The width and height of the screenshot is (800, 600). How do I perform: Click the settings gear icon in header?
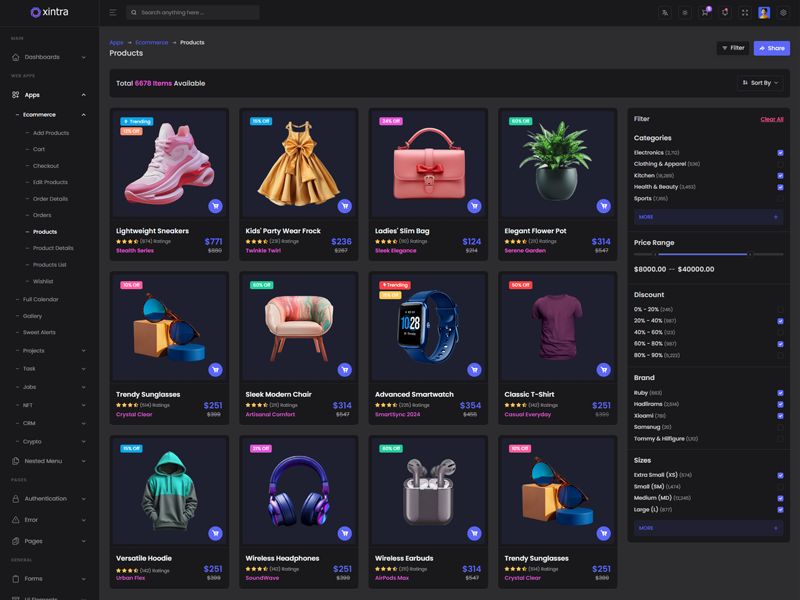pos(783,13)
